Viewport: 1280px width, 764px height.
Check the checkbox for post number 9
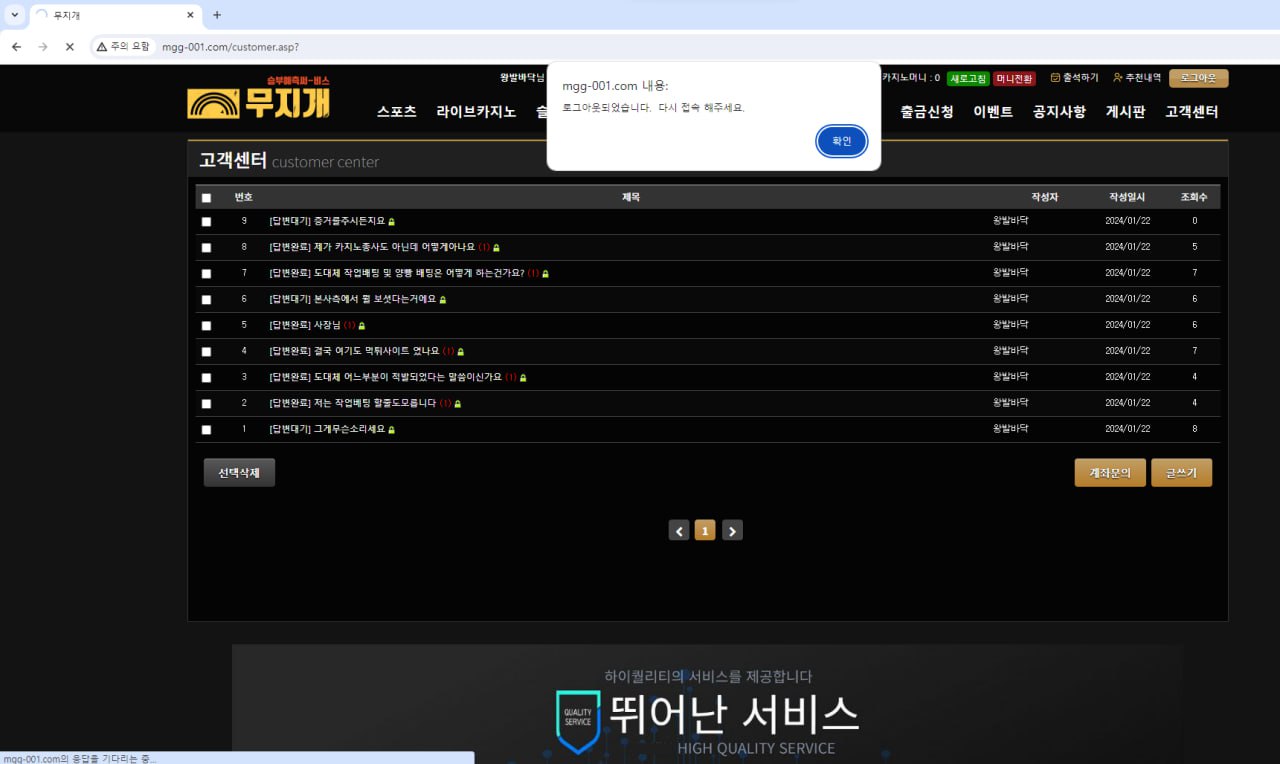click(206, 221)
